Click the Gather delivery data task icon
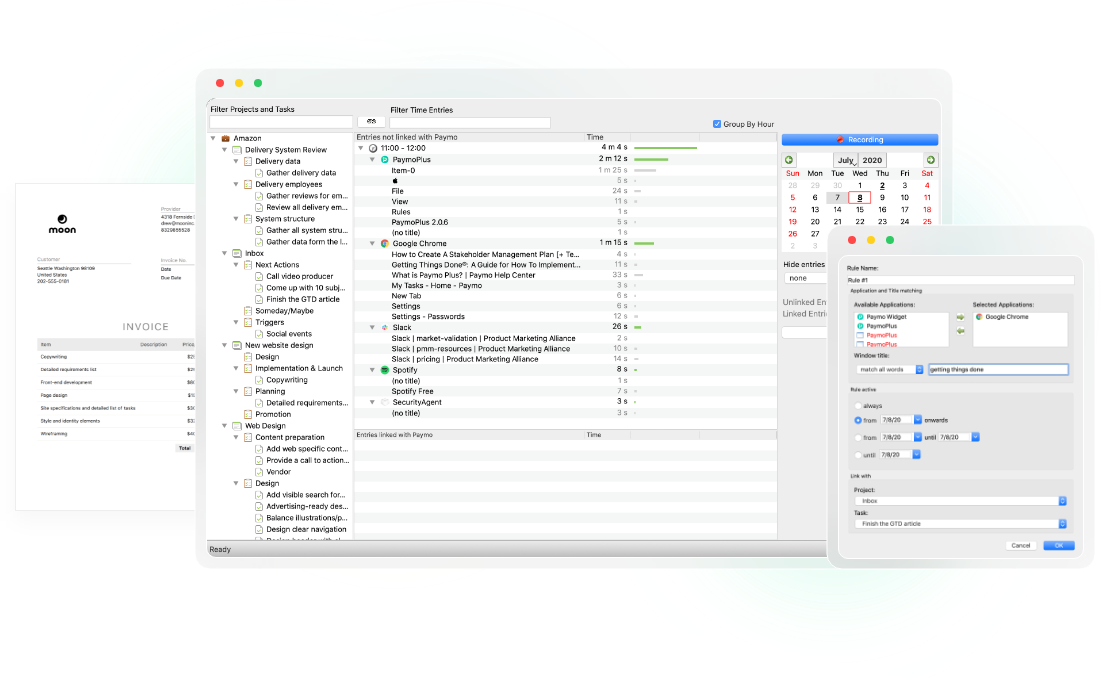The image size is (1101, 681). click(x=259, y=173)
